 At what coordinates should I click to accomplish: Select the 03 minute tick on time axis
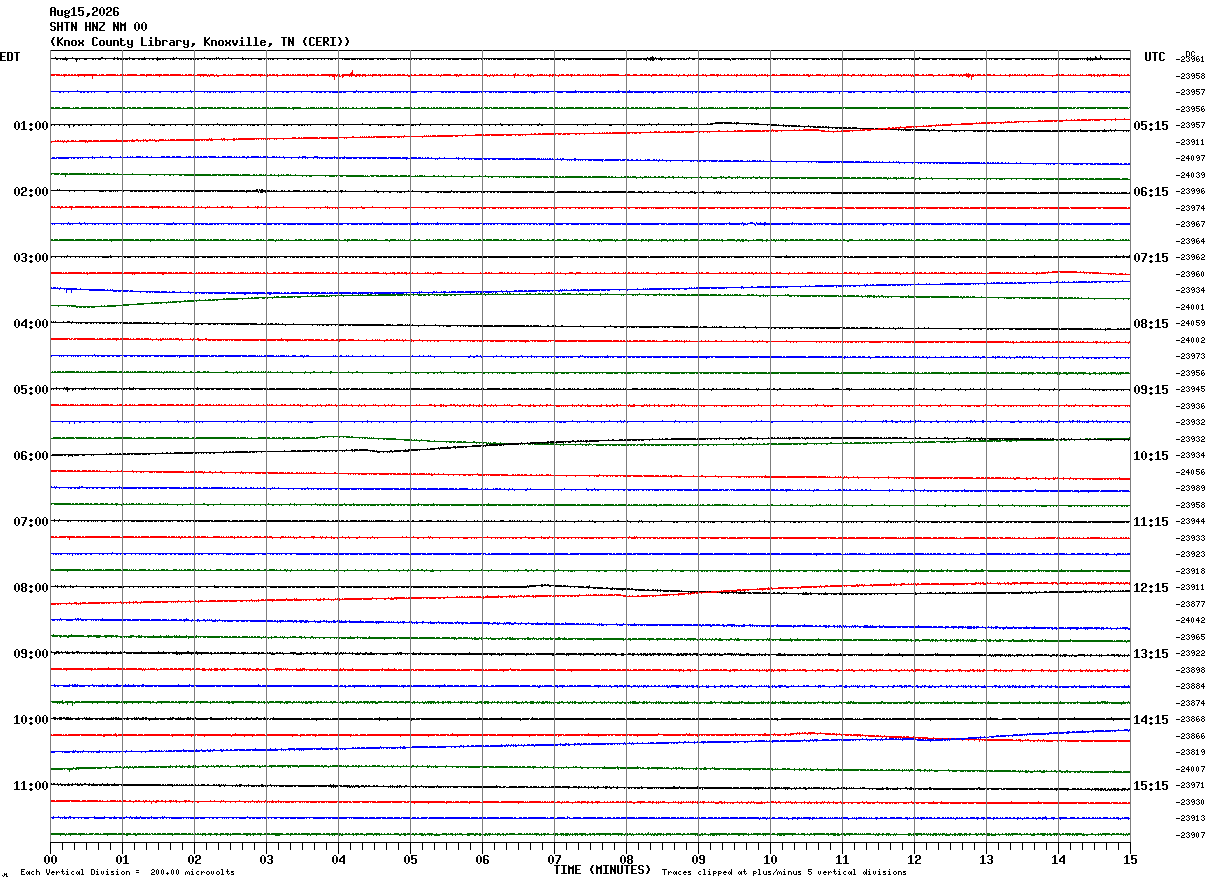(x=266, y=859)
